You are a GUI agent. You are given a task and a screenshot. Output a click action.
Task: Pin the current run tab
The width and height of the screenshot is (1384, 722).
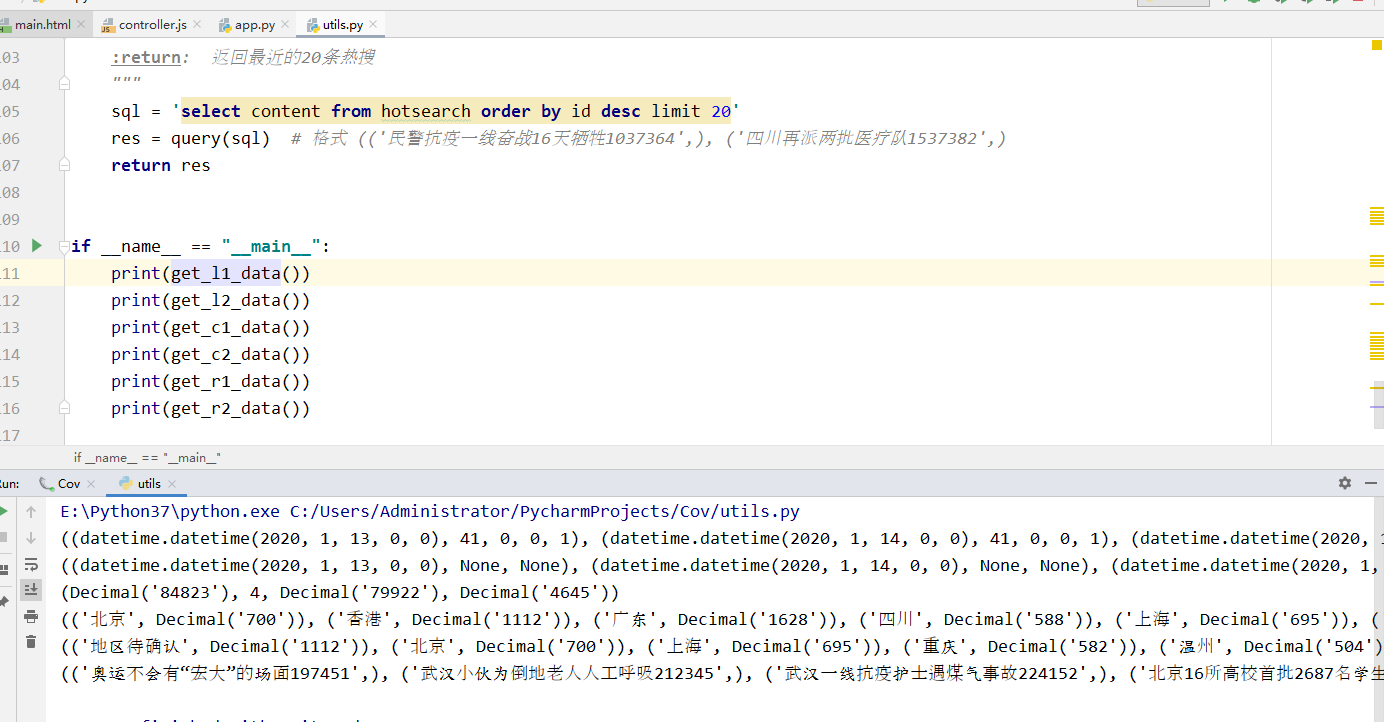pyautogui.click(x=3, y=602)
